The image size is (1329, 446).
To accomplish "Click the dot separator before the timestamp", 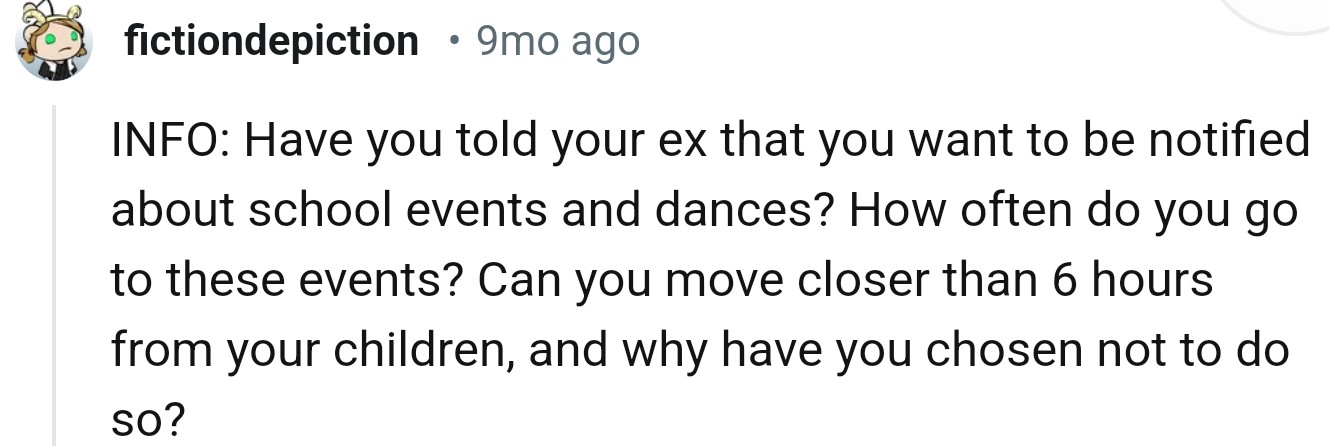I will [x=454, y=42].
